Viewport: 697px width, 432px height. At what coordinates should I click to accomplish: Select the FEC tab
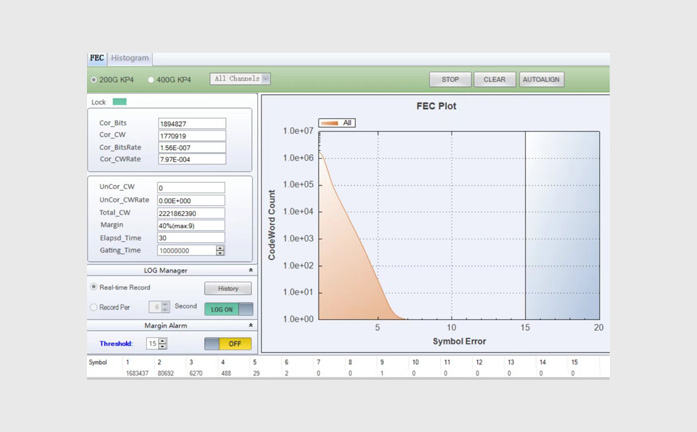[96, 58]
